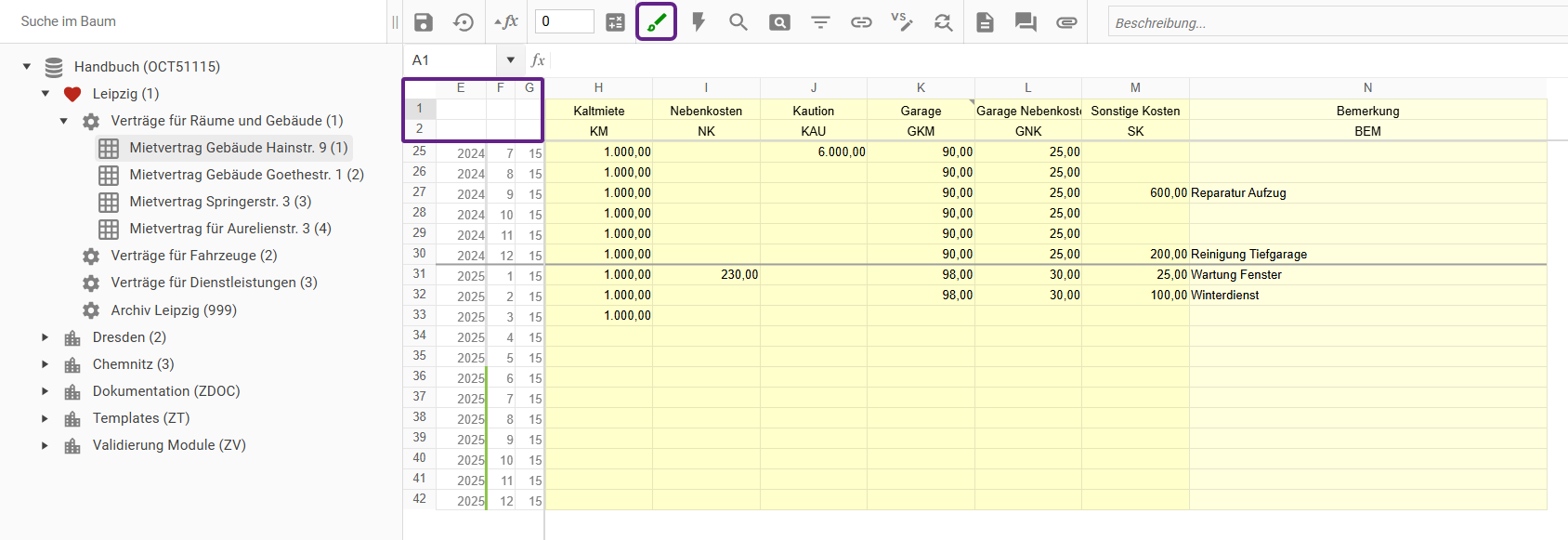Click the lightning bolt icon
1568x540 pixels.
(x=699, y=22)
